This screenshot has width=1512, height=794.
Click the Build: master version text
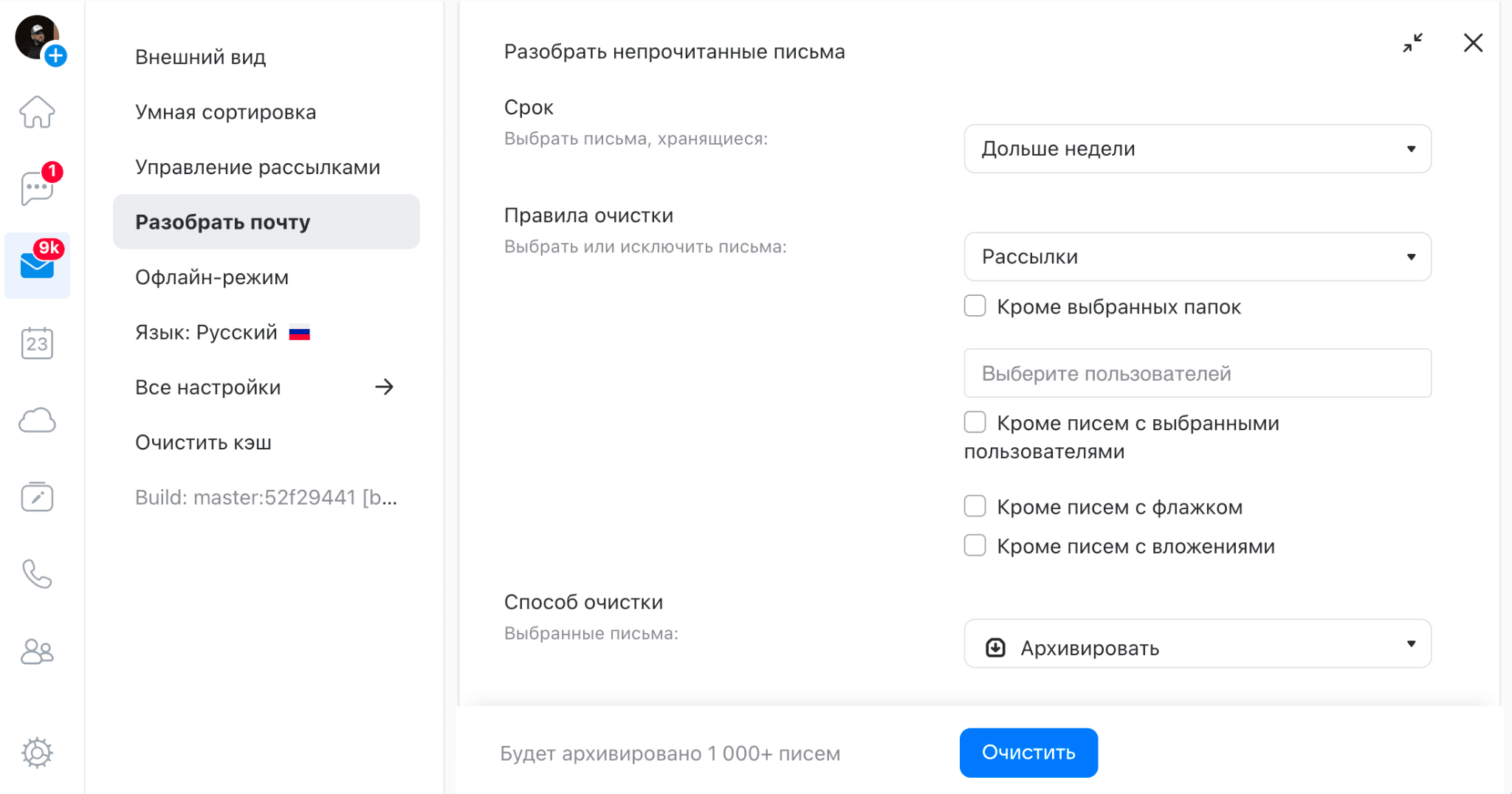(x=266, y=498)
